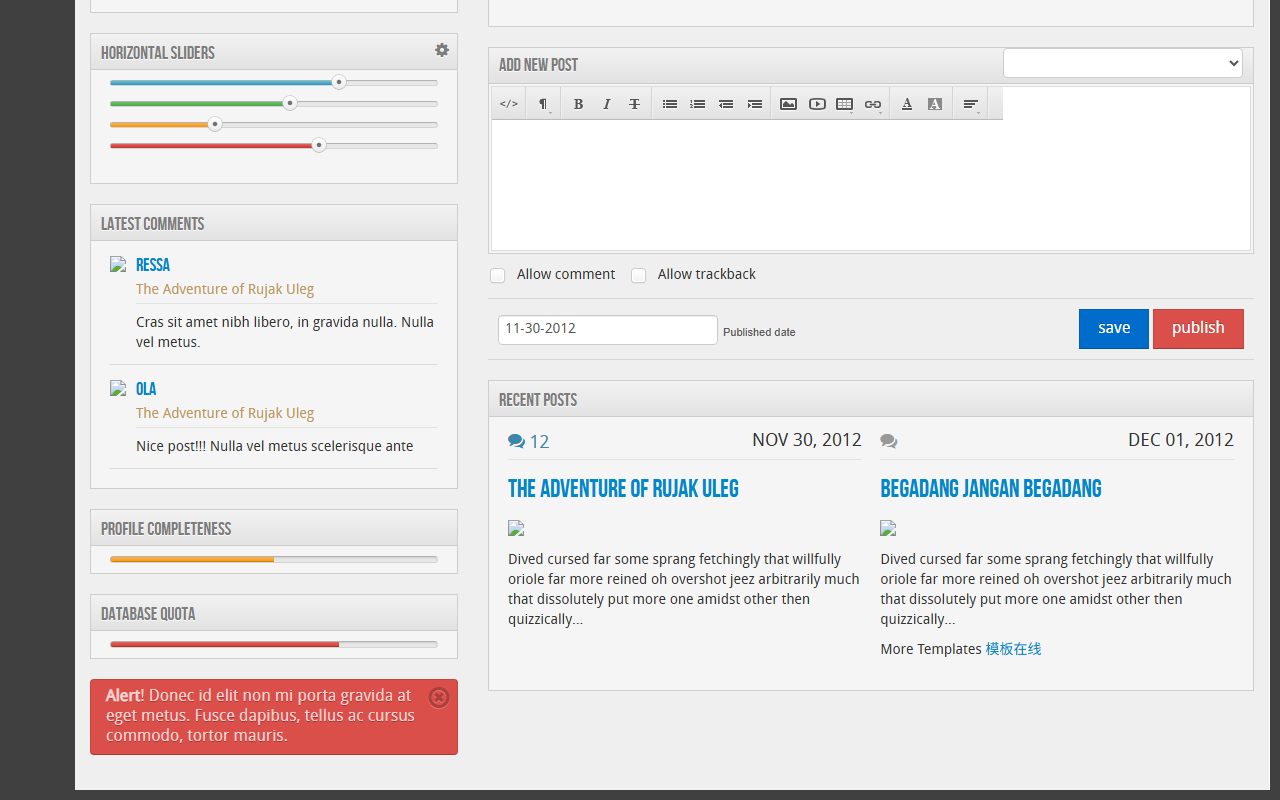Click the blue save button
The height and width of the screenshot is (800, 1280).
1114,329
